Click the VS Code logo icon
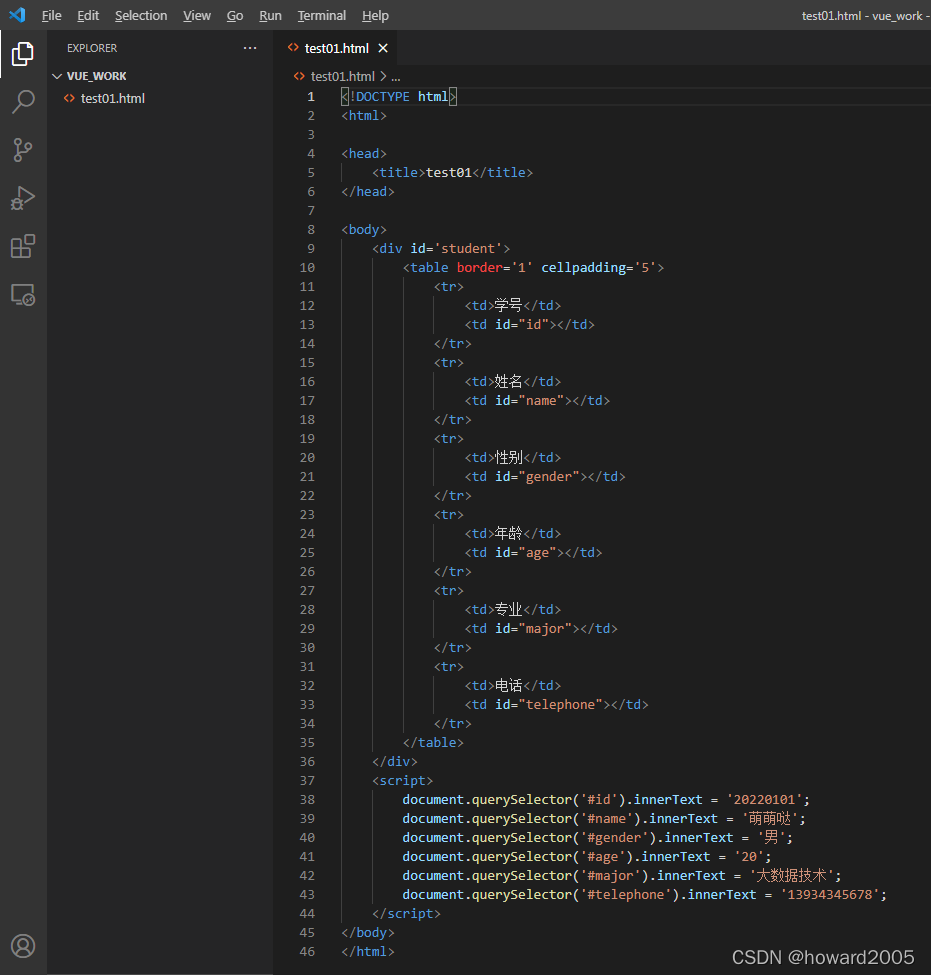Image resolution: width=931 pixels, height=975 pixels. point(17,15)
